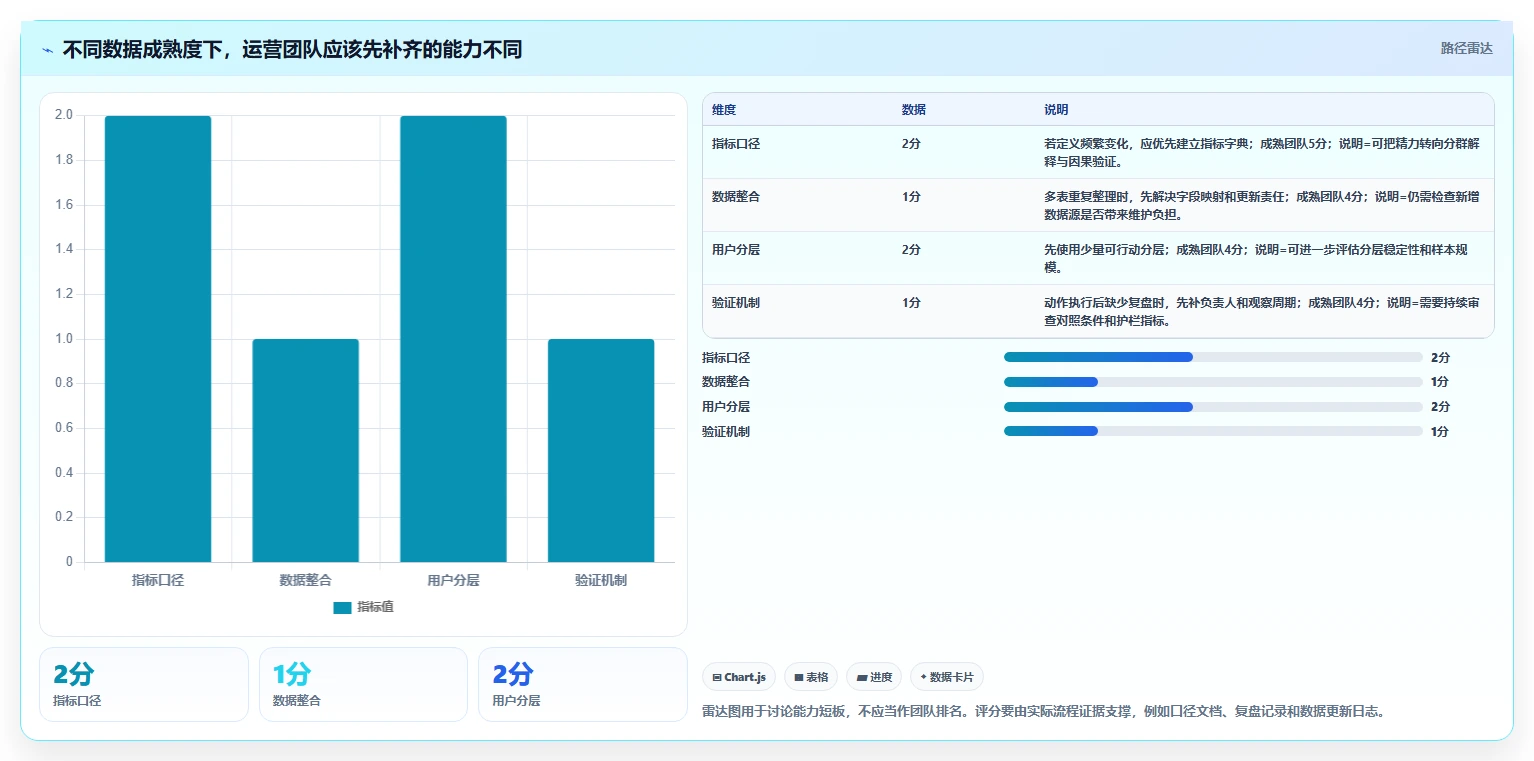Click the 路径雷达 label in the header
Screen dimensions: 1534x761
[1467, 48]
